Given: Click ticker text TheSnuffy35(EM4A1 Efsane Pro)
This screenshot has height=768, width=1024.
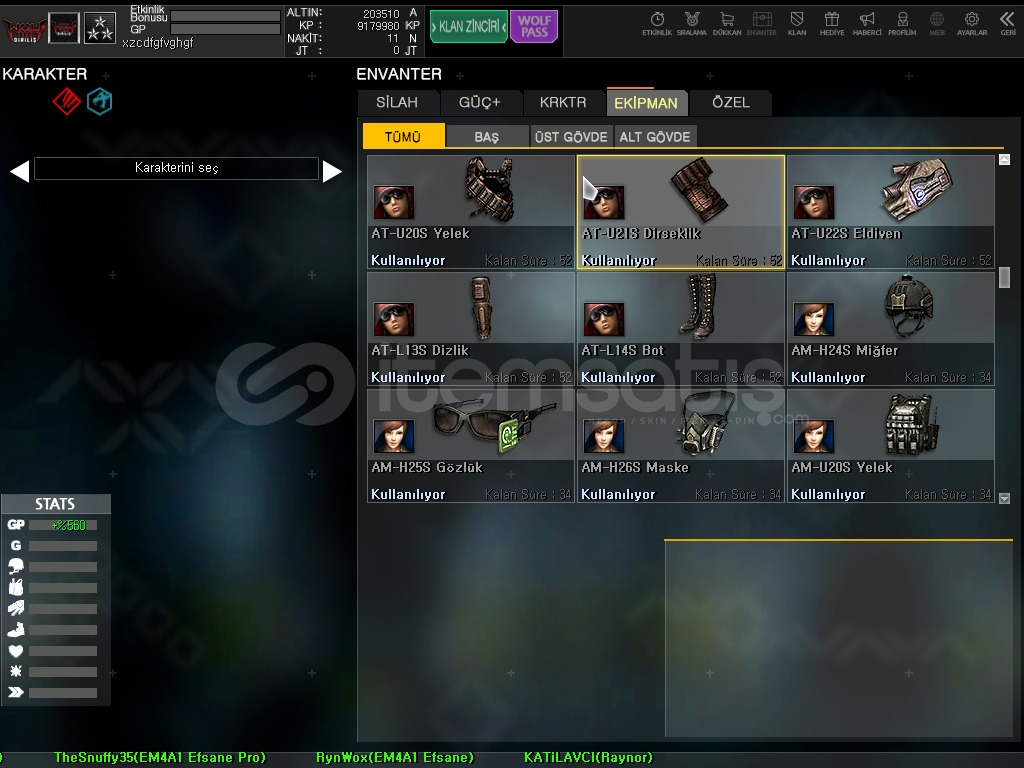Looking at the screenshot, I should [x=159, y=758].
